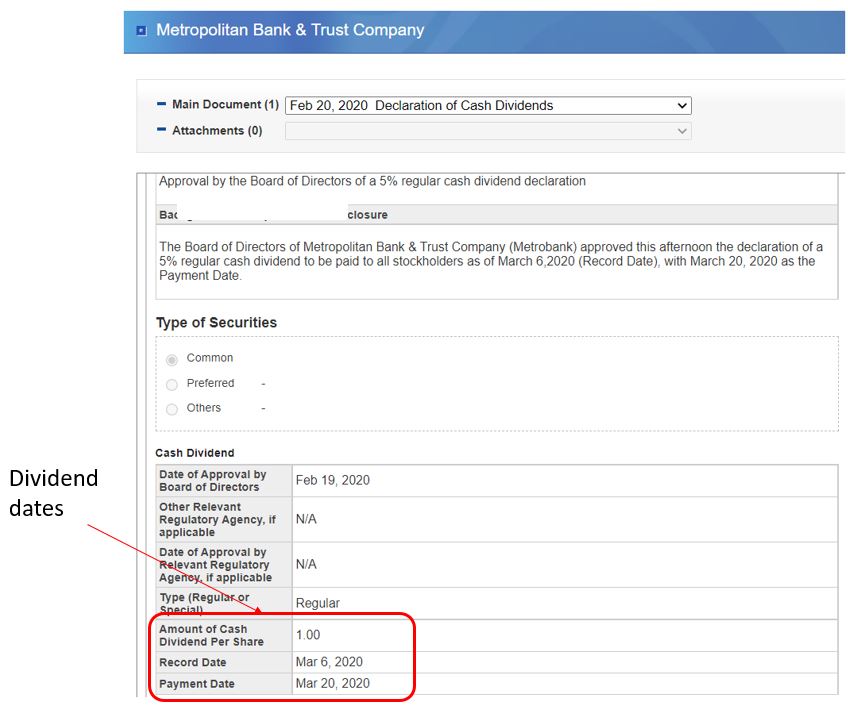848x718 pixels.
Task: Click the square icon beside Metropolitan Bank title
Action: click(142, 31)
